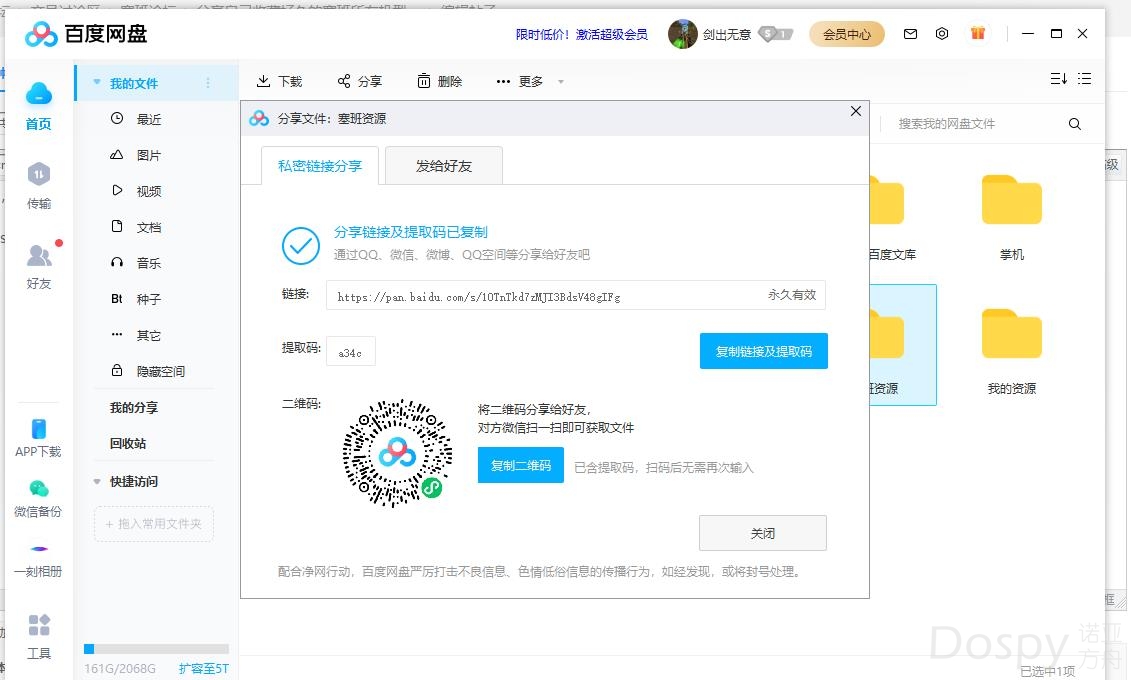Open 文档 documents category
Image resolution: width=1131 pixels, height=680 pixels.
click(x=149, y=227)
